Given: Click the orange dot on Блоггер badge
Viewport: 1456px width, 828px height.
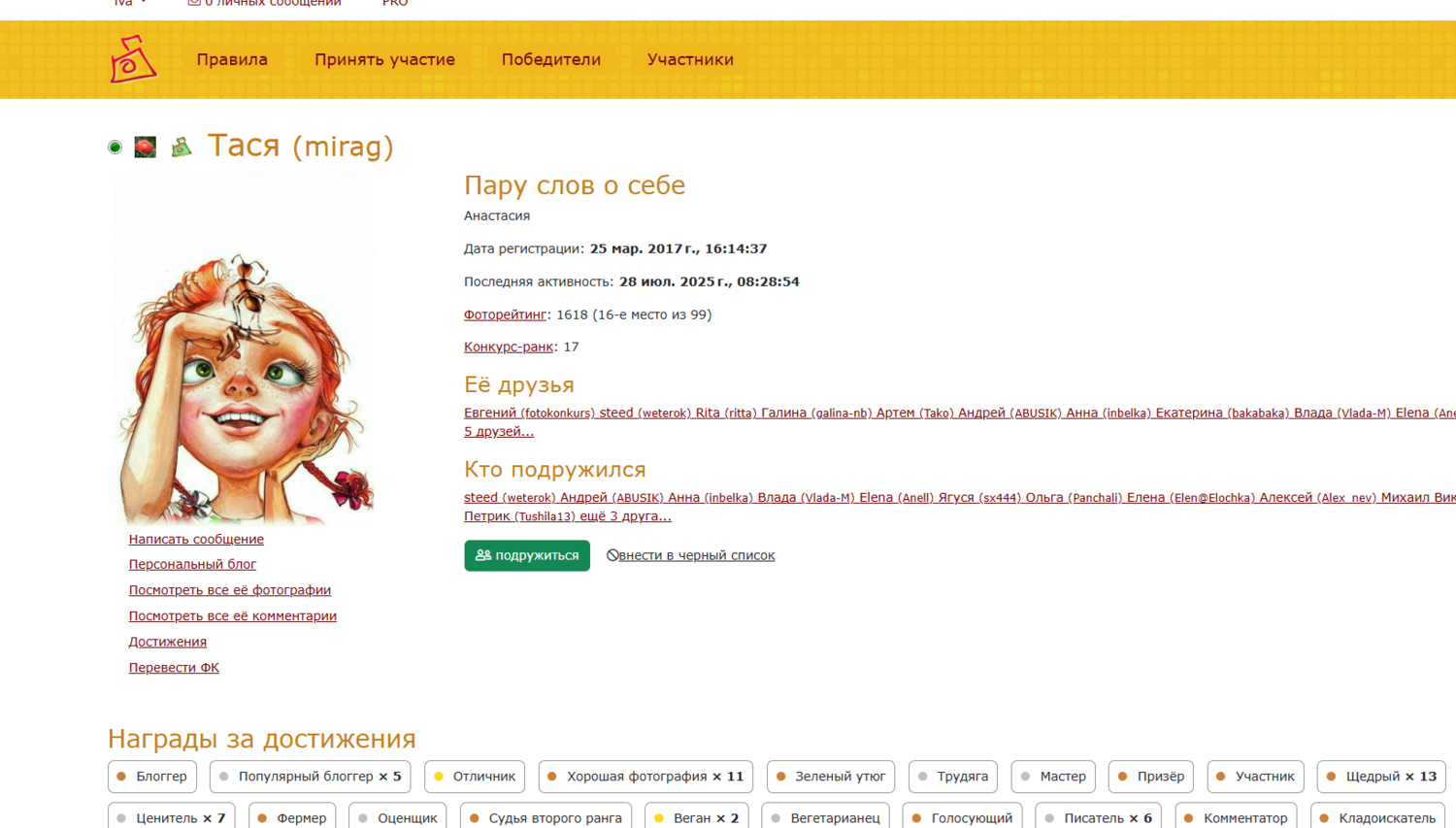Looking at the screenshot, I should 121,777.
